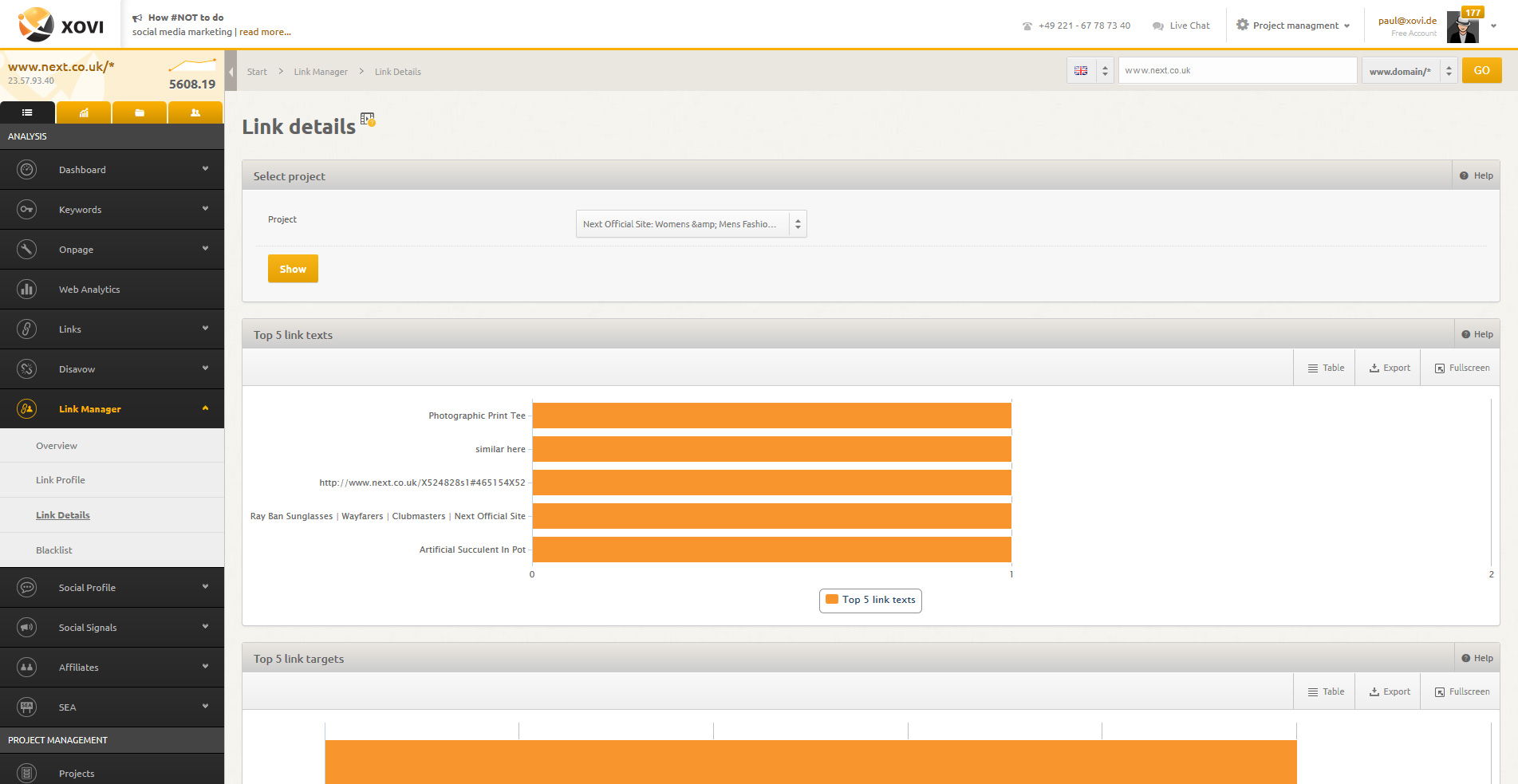Viewport: 1518px width, 784px height.
Task: Switch link targets chart to Table
Action: point(1326,691)
